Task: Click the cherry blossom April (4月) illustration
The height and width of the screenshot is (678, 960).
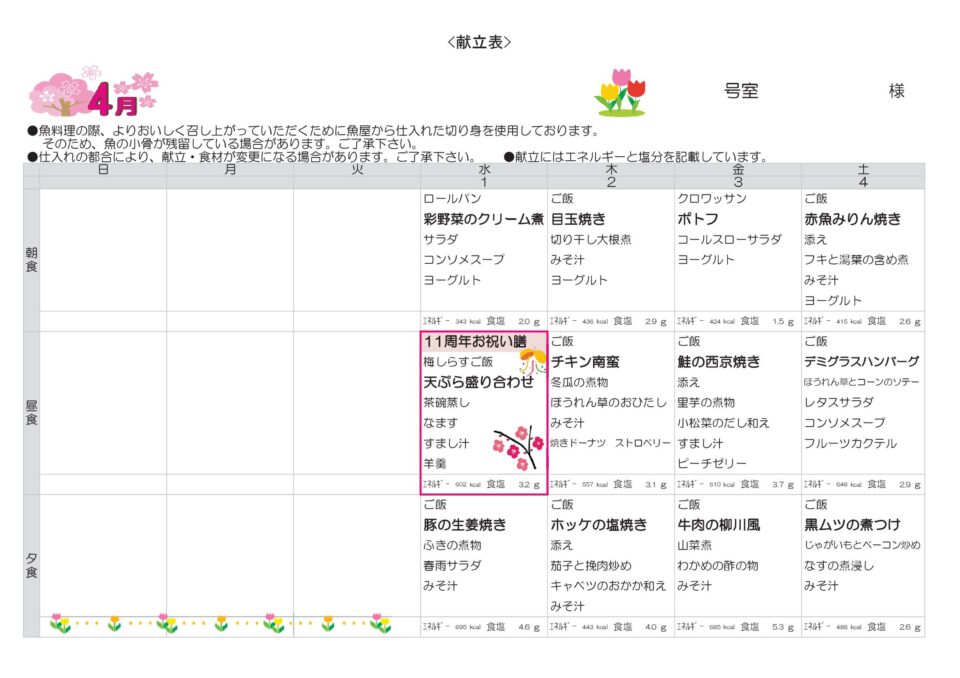Action: tap(93, 92)
